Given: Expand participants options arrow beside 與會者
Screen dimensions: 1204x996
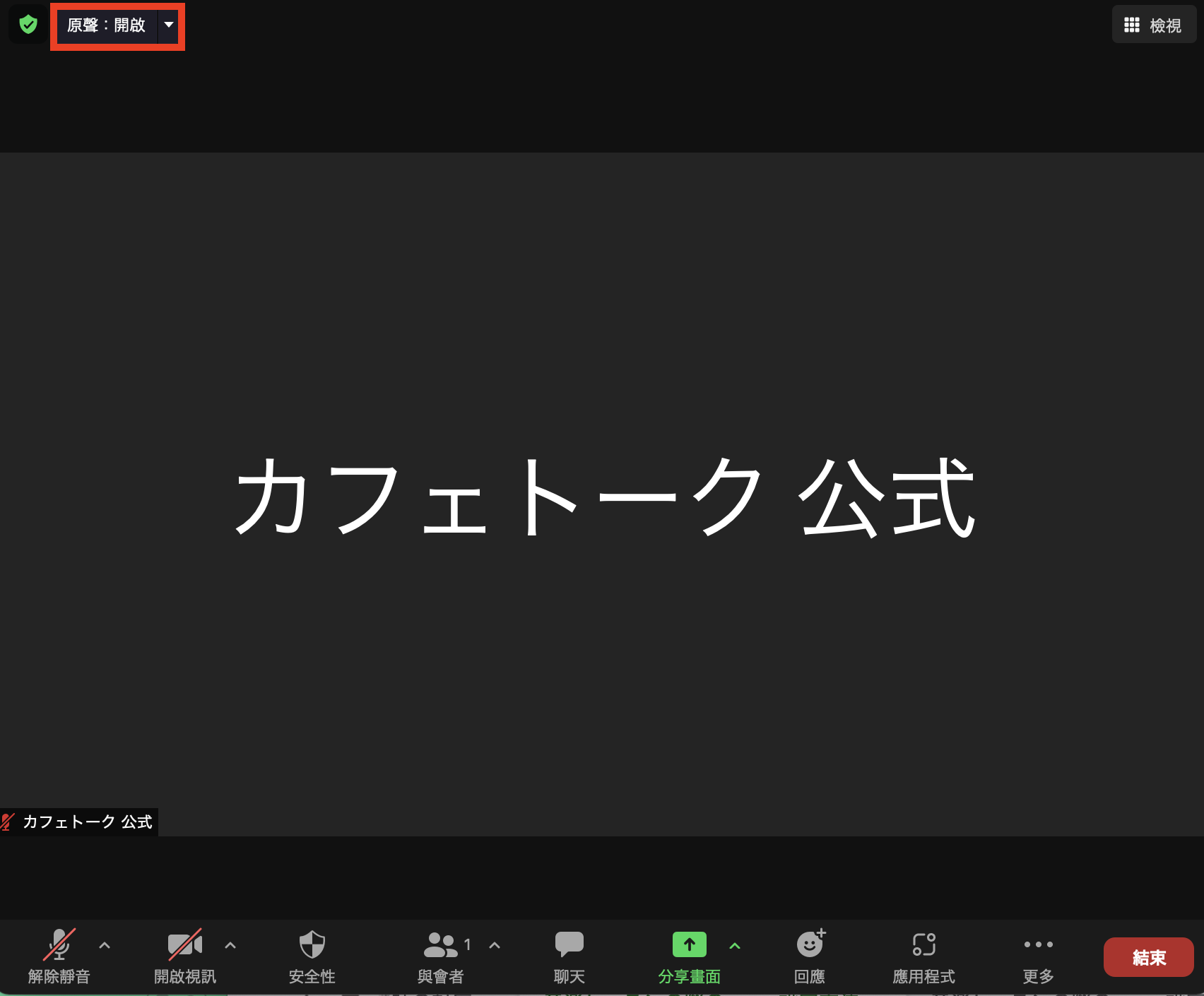Looking at the screenshot, I should pos(495,945).
